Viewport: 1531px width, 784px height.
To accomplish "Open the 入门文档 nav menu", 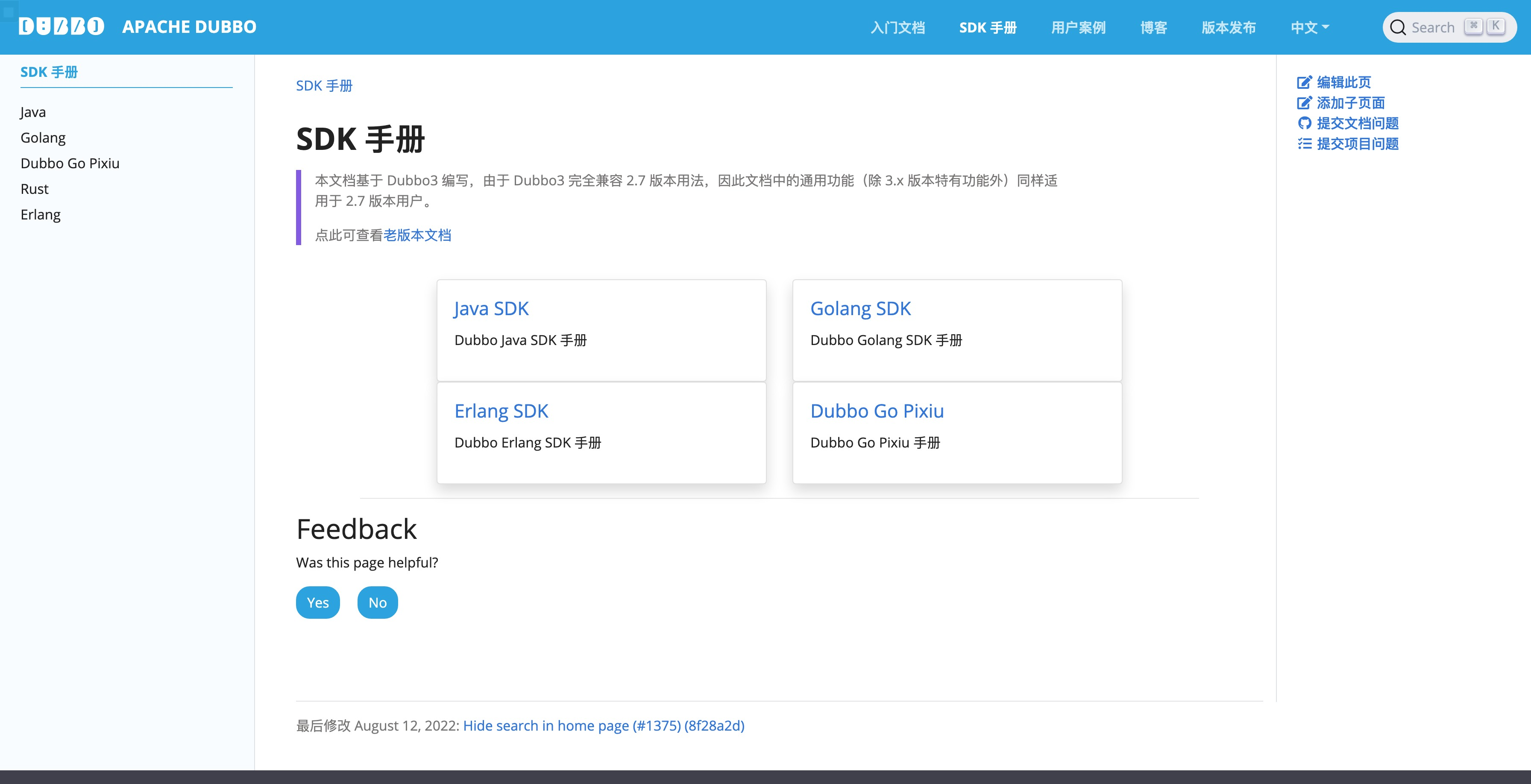I will (897, 28).
